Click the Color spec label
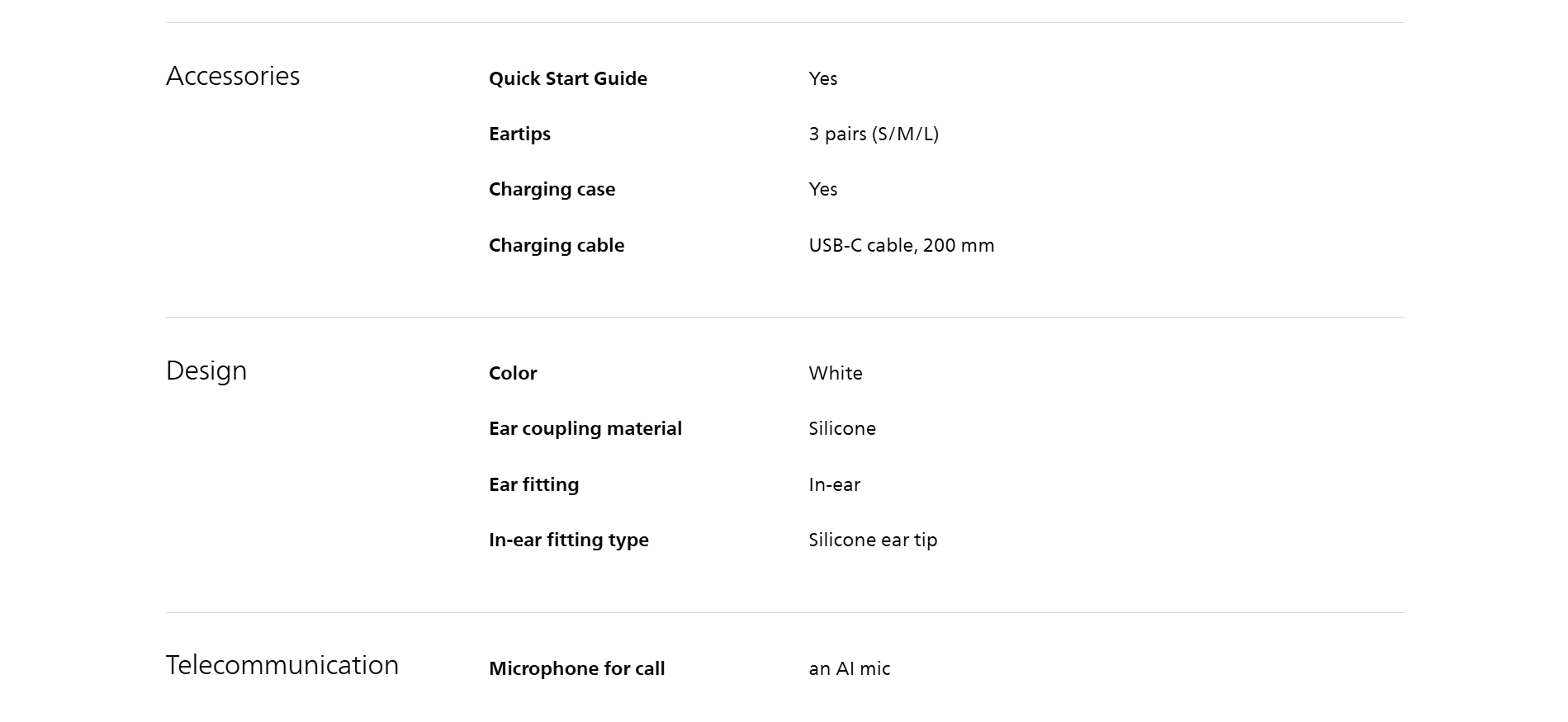This screenshot has width=1568, height=722. 513,373
